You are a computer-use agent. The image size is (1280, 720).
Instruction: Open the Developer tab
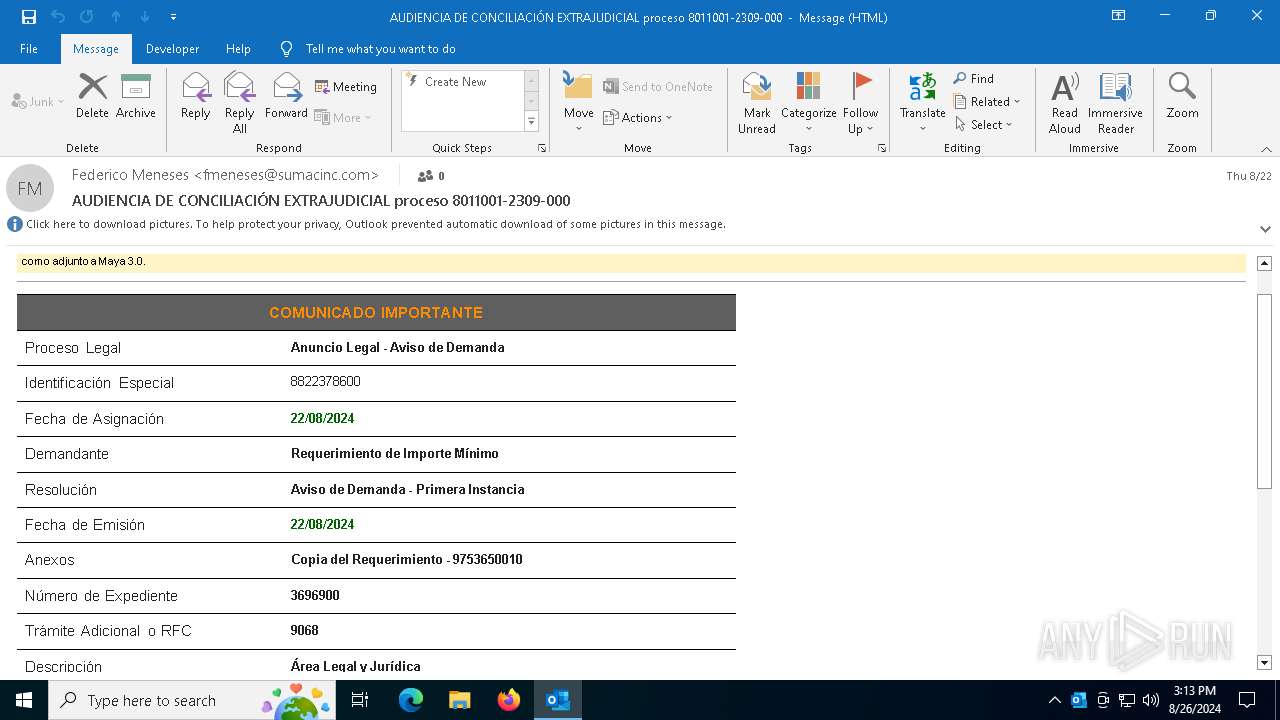pyautogui.click(x=172, y=49)
